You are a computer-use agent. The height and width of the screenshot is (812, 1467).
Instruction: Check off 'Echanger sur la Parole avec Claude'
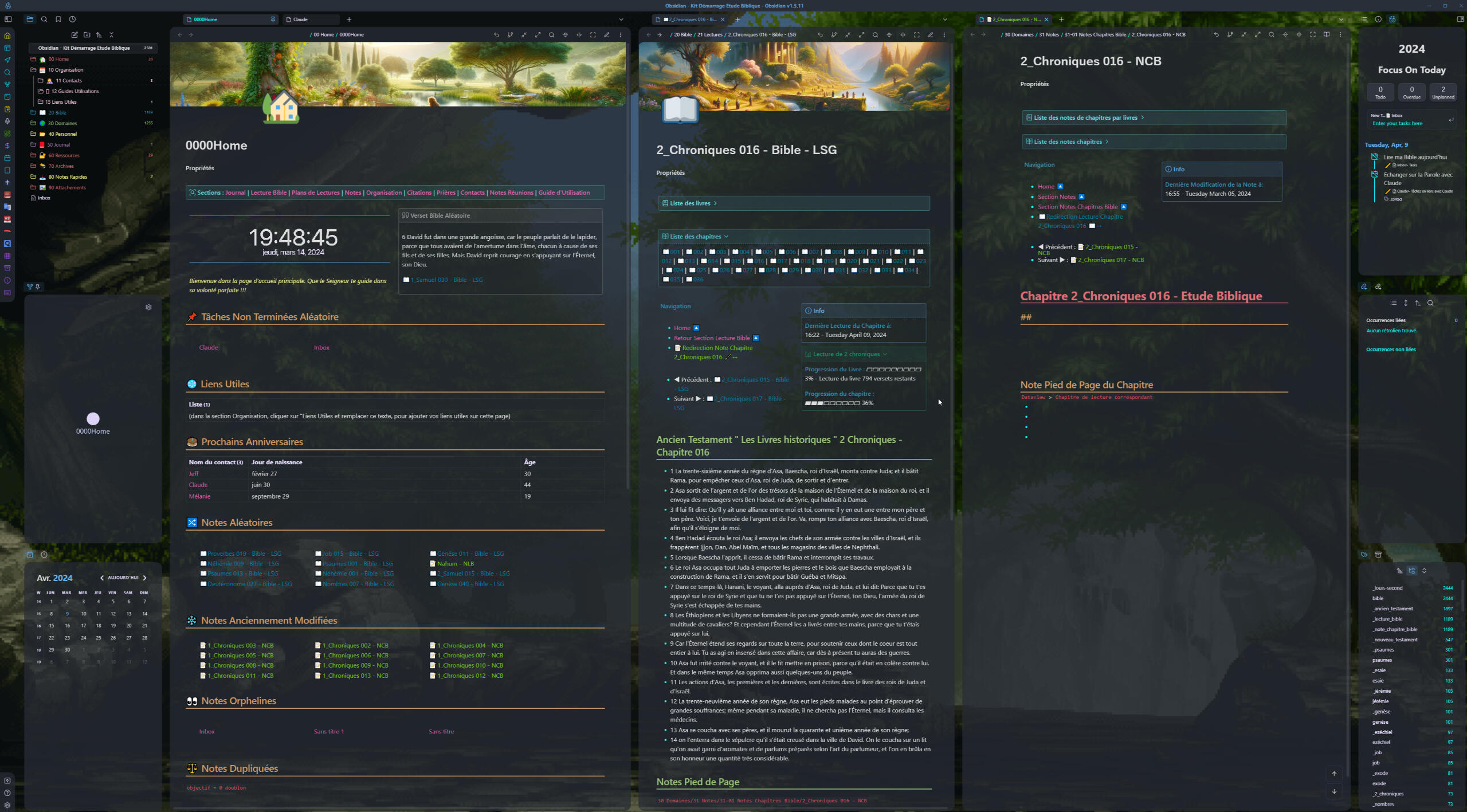point(1375,174)
